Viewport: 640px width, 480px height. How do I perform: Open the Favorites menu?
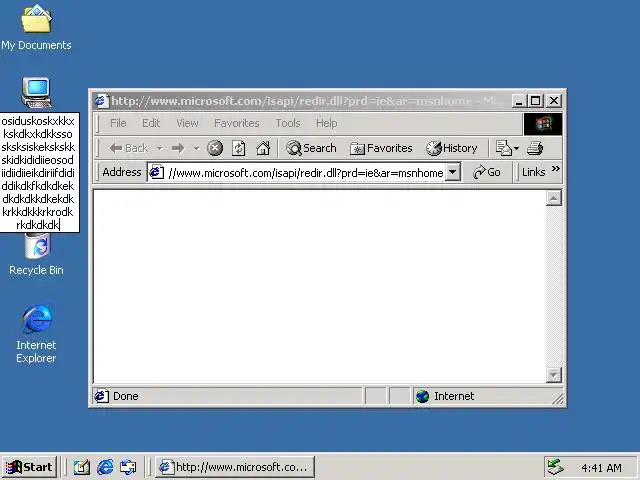pyautogui.click(x=237, y=123)
